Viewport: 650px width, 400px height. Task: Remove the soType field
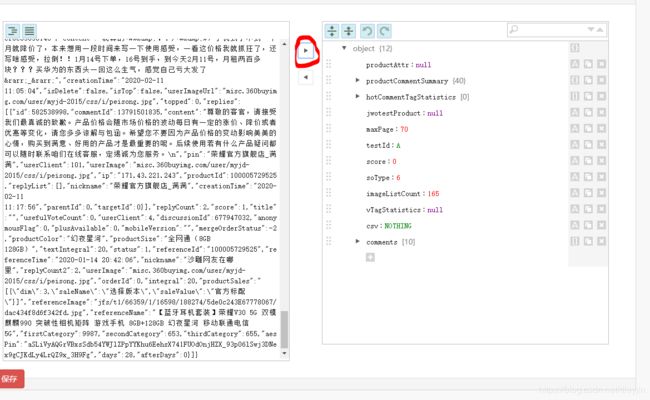tap(601, 177)
